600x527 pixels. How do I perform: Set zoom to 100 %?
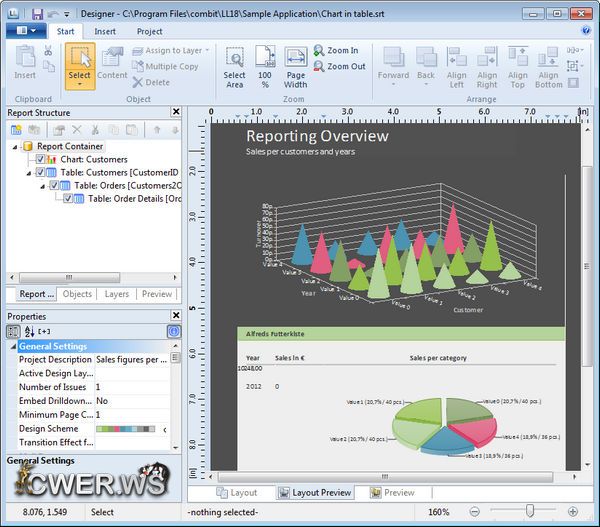point(265,66)
